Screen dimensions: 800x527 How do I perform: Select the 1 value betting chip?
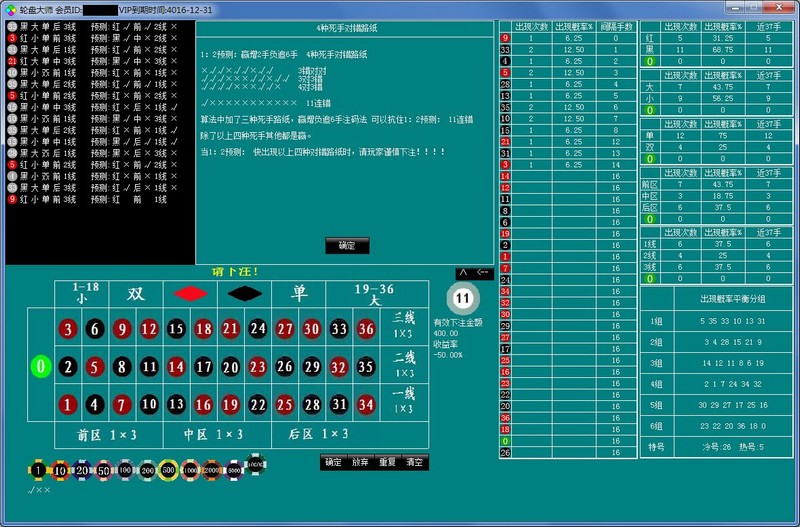pyautogui.click(x=38, y=469)
